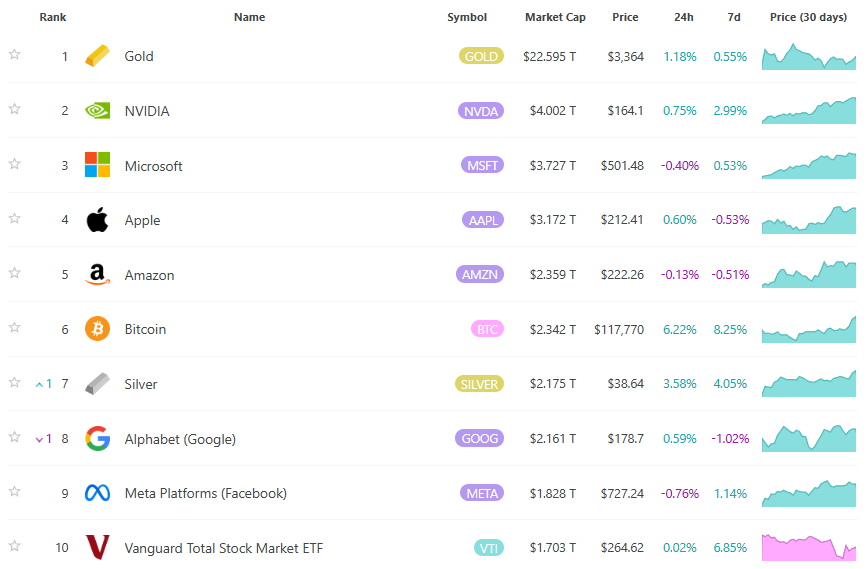
Task: Click the Google G logo icon
Action: [x=97, y=439]
